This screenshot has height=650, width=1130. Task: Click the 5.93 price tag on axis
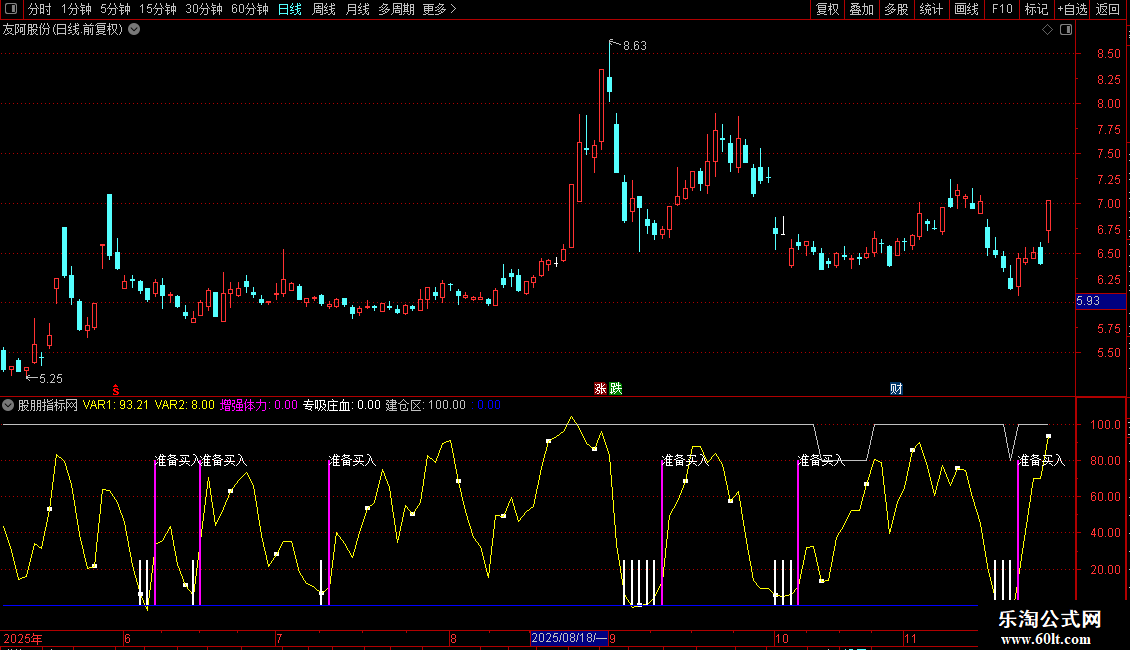coord(1100,301)
